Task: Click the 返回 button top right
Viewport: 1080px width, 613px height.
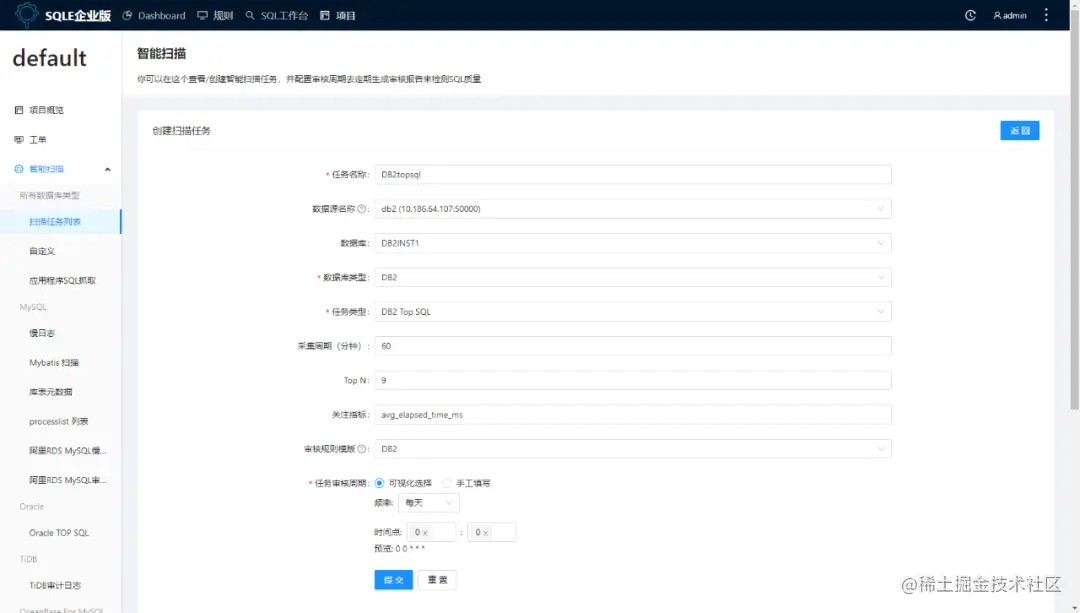Action: [x=1019, y=130]
